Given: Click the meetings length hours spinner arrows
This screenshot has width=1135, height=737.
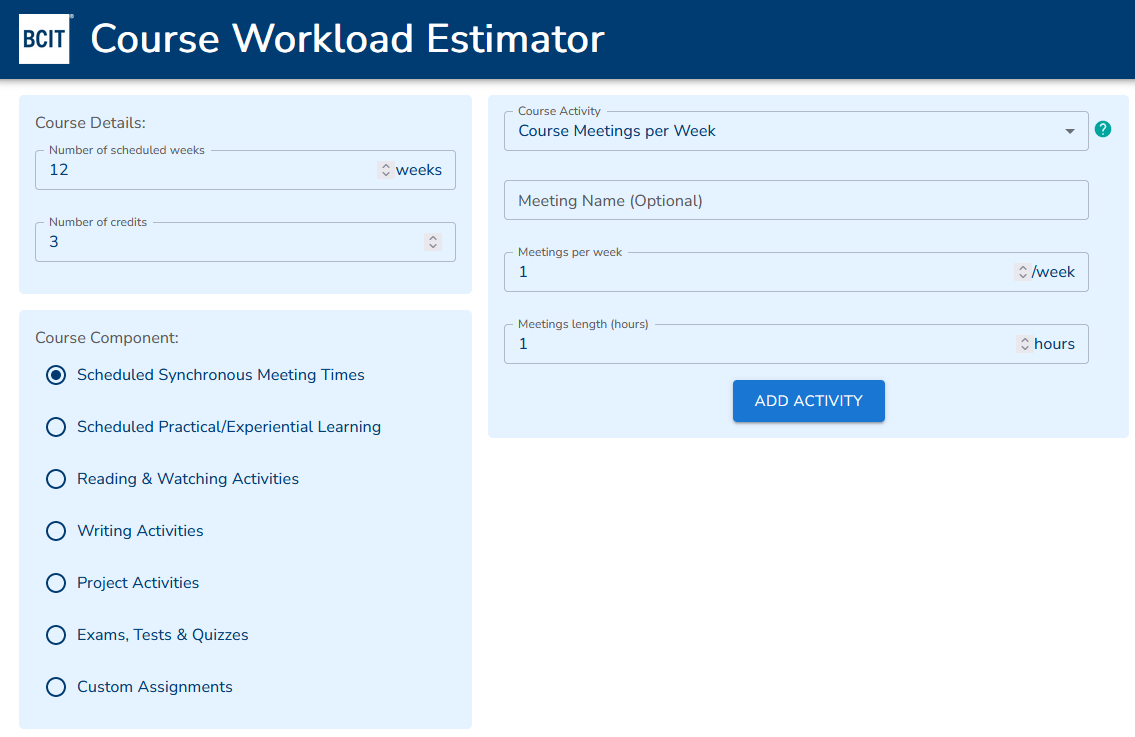Looking at the screenshot, I should (1024, 344).
